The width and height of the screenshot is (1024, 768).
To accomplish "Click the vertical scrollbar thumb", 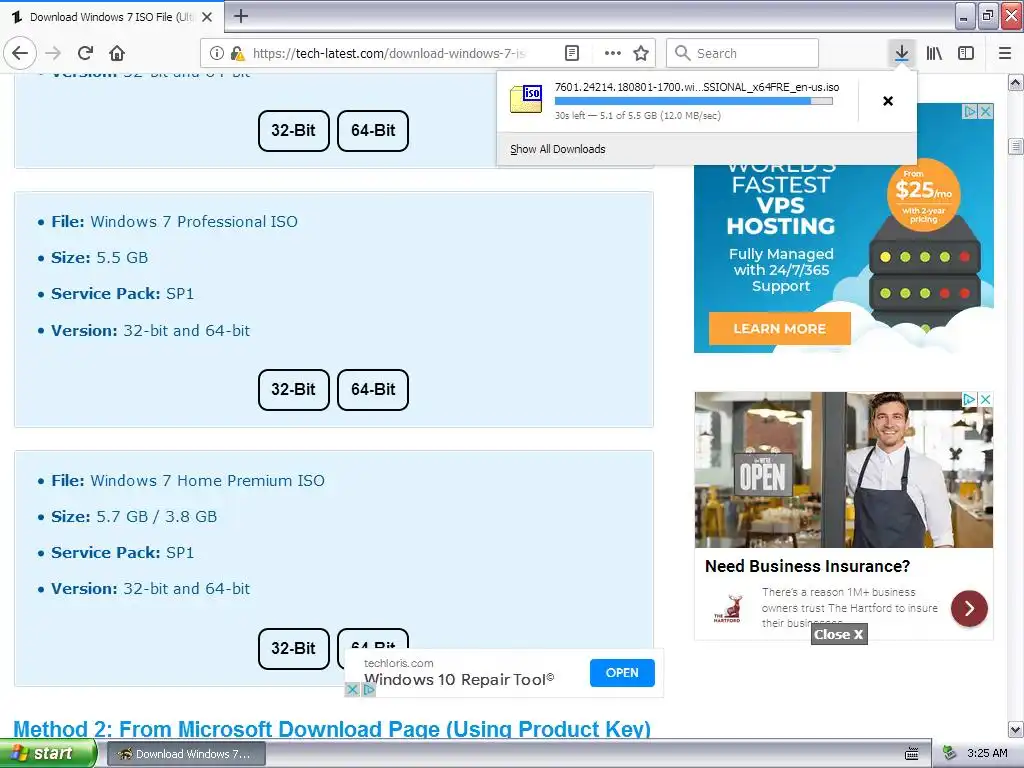I will click(x=1016, y=146).
